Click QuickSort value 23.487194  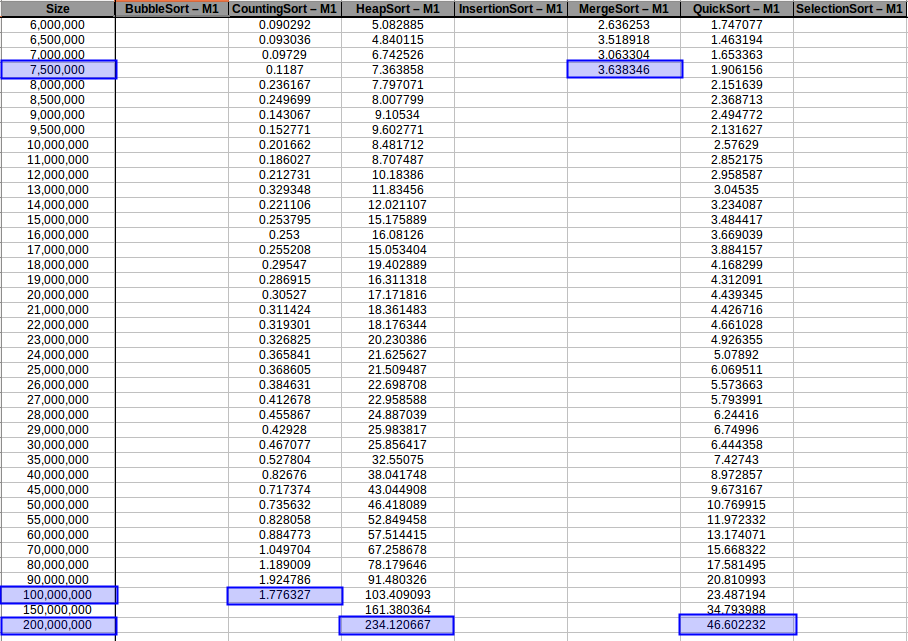(x=737, y=595)
